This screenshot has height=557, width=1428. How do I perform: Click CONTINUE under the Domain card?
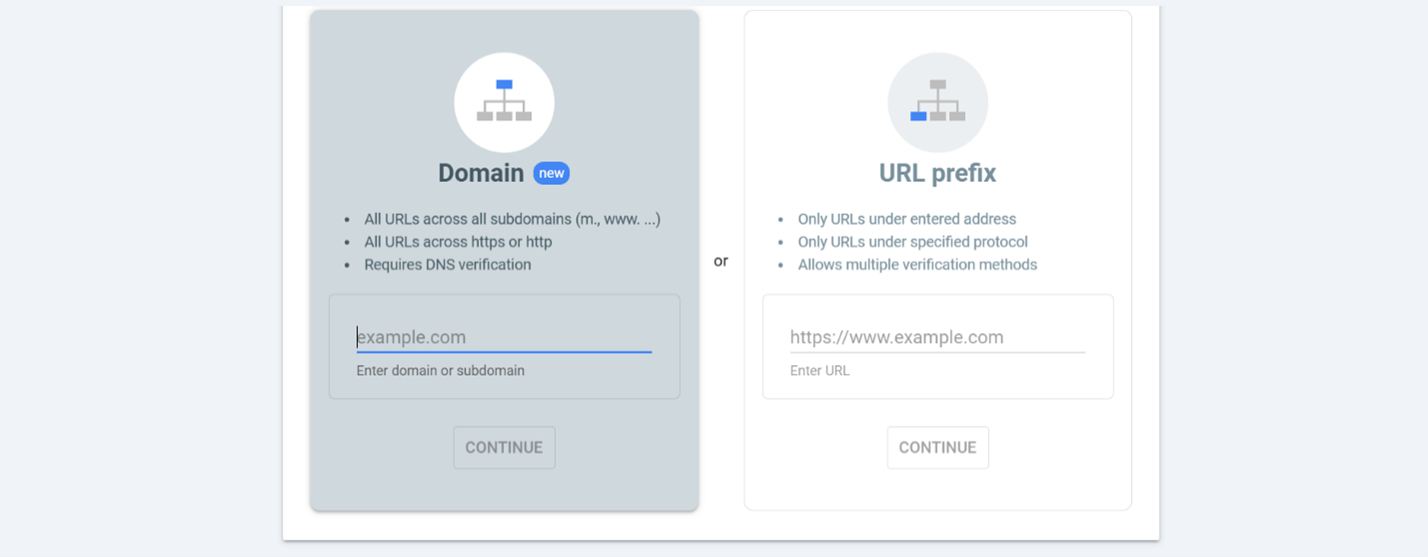tap(504, 447)
